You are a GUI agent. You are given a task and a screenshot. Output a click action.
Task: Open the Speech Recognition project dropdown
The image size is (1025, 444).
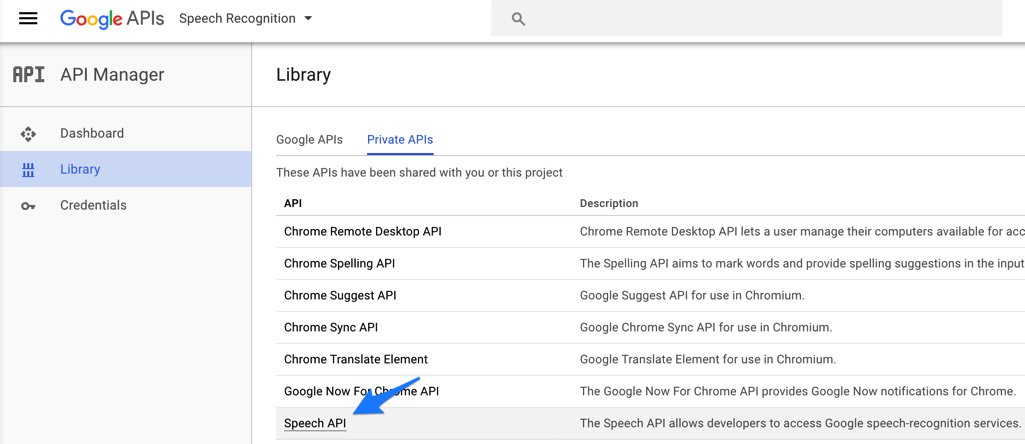coord(245,18)
